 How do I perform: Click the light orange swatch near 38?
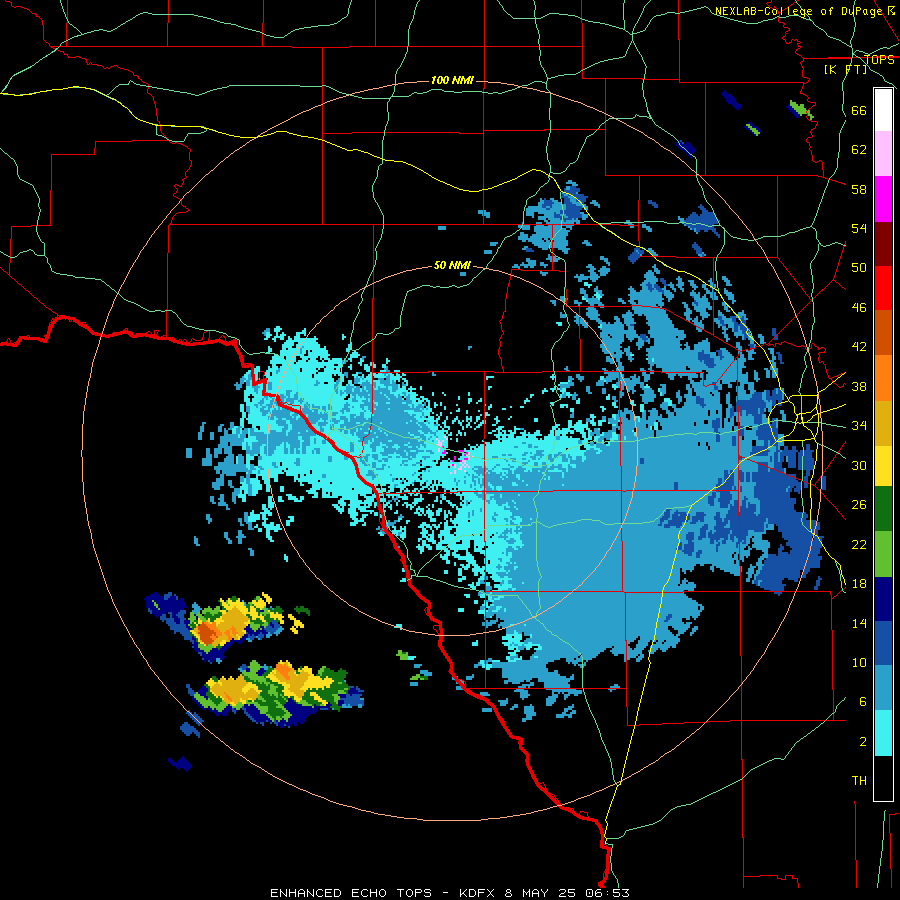[883, 378]
